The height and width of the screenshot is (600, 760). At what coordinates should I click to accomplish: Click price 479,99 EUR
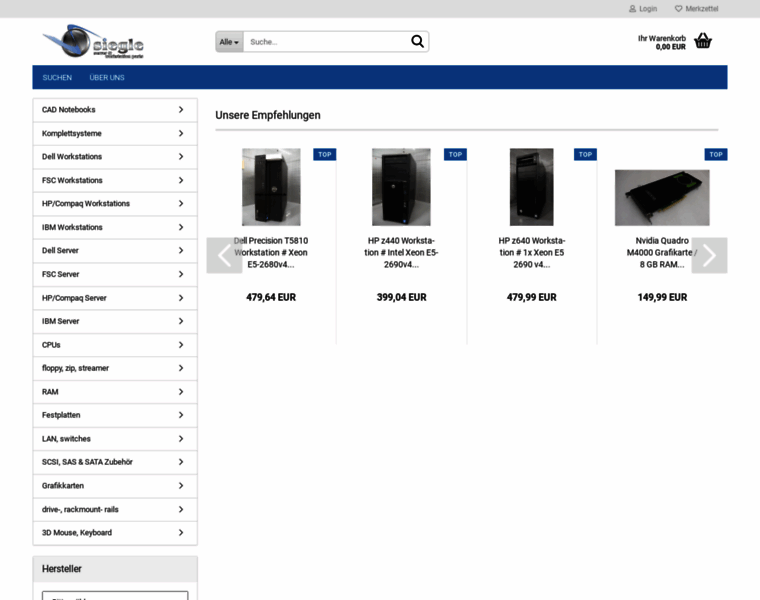point(532,298)
